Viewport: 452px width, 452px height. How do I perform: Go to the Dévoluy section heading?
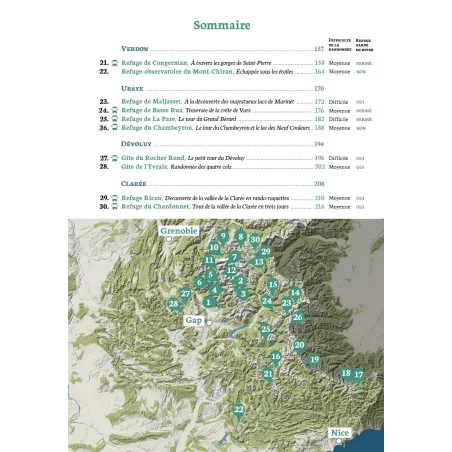pos(136,144)
